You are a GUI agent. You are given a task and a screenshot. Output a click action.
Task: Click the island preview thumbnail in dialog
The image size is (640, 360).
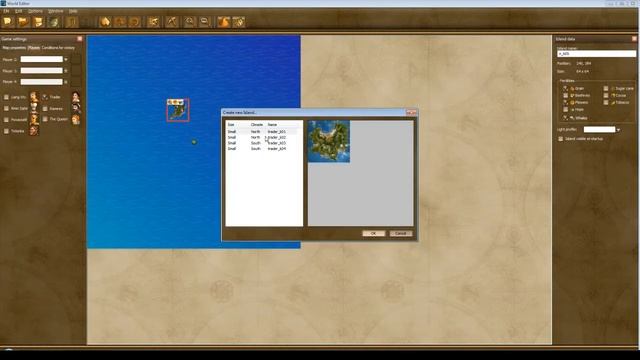pyautogui.click(x=329, y=141)
